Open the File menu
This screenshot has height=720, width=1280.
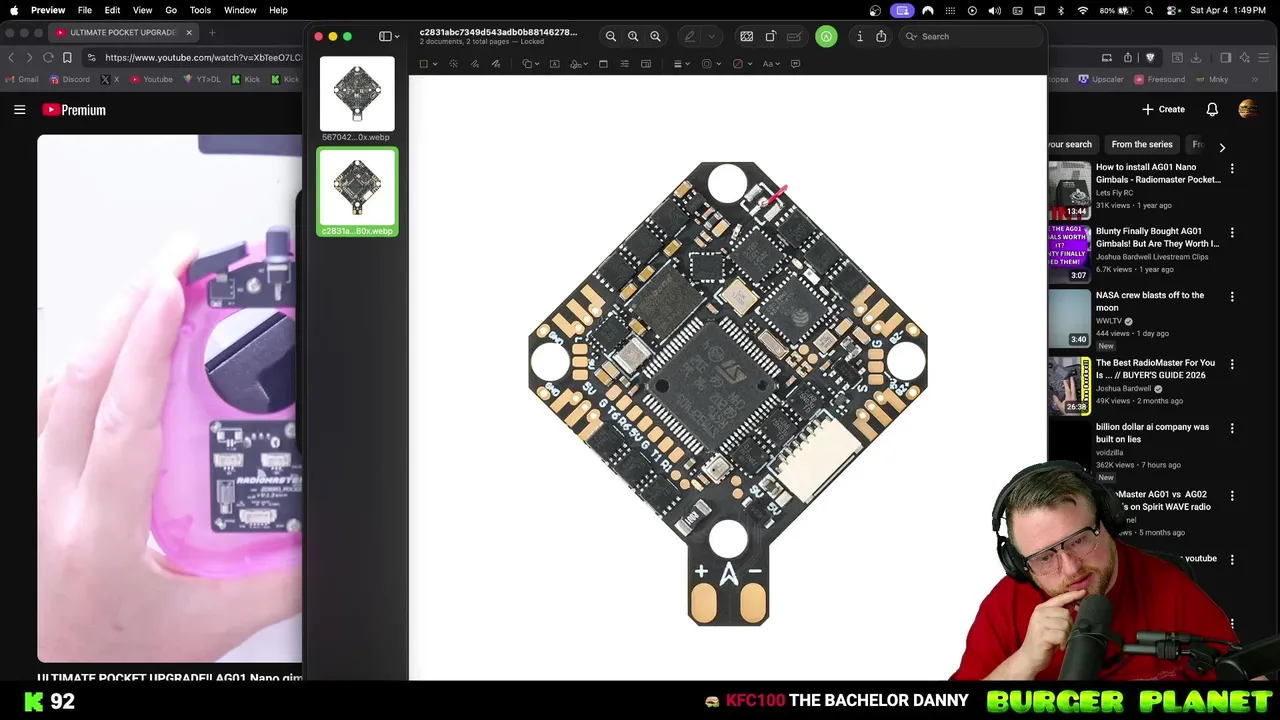pos(85,10)
